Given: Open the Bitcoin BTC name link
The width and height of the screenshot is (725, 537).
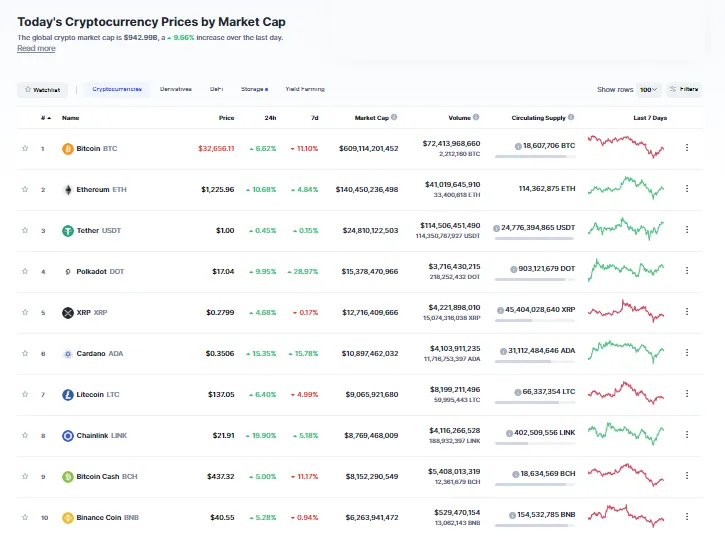Looking at the screenshot, I should pyautogui.click(x=97, y=148).
